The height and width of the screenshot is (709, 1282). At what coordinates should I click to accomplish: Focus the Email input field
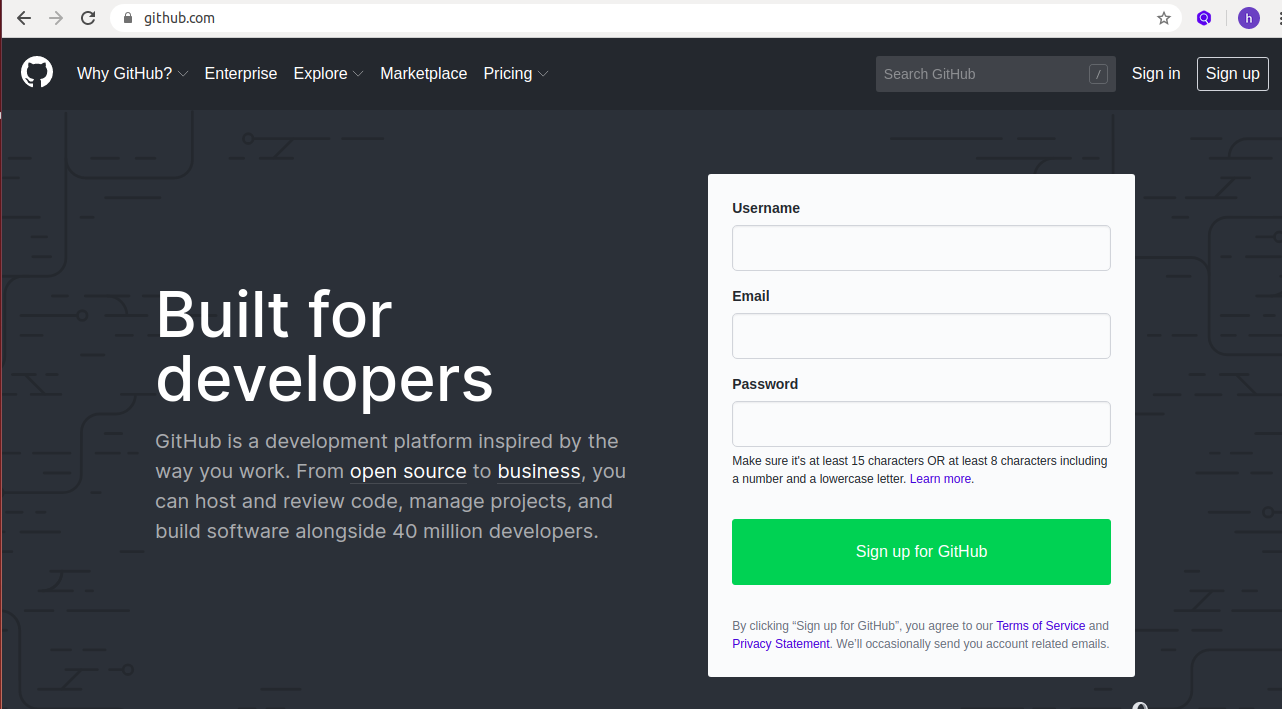pos(921,336)
